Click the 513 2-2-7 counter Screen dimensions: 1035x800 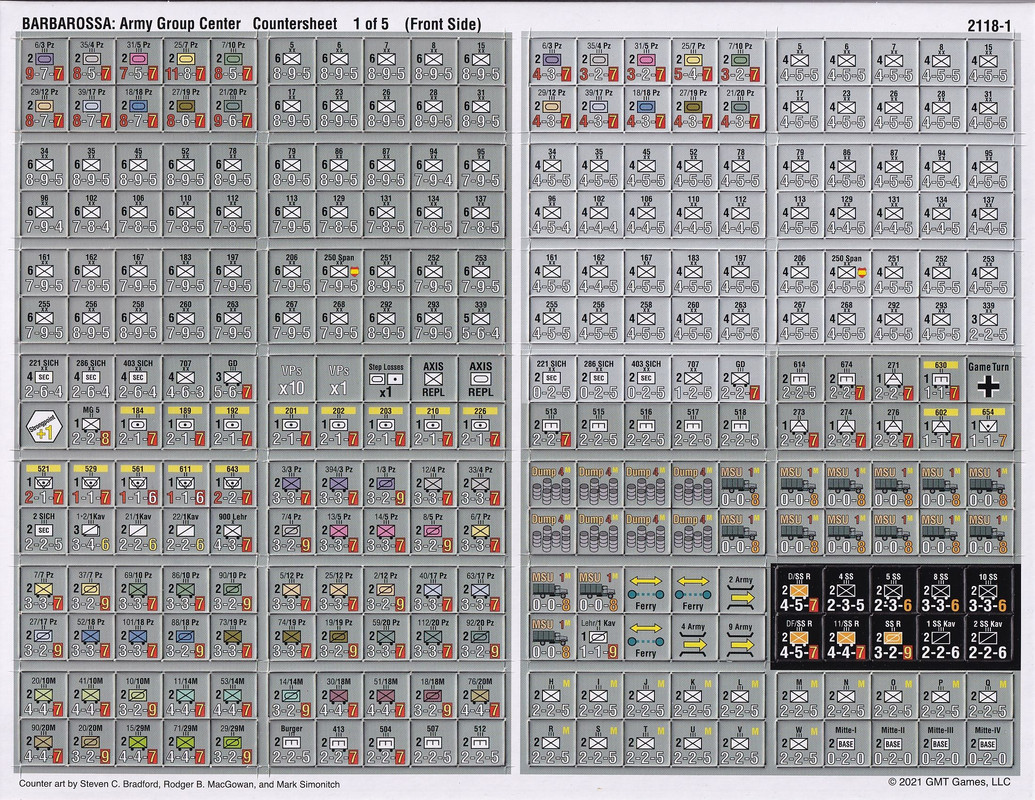click(x=551, y=426)
